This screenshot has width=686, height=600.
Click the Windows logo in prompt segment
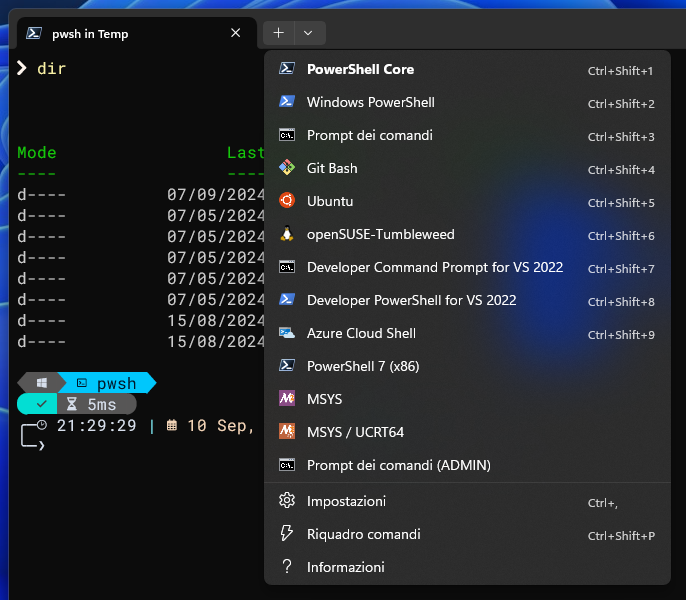point(42,383)
